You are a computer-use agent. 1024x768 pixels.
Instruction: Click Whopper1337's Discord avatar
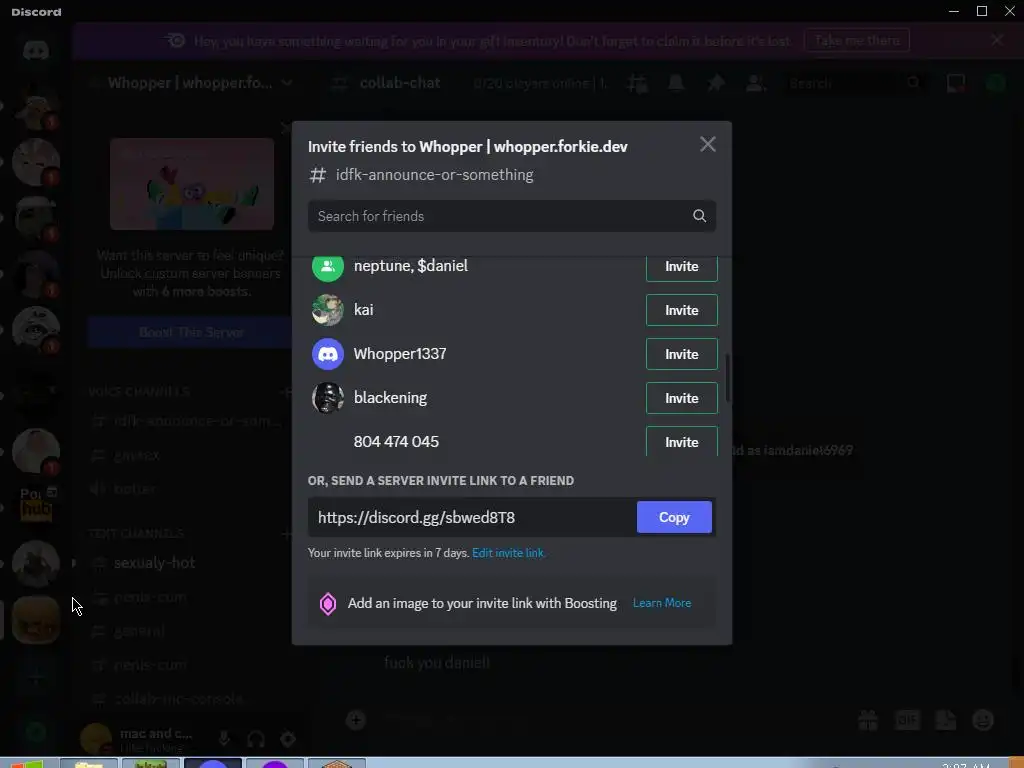click(328, 354)
